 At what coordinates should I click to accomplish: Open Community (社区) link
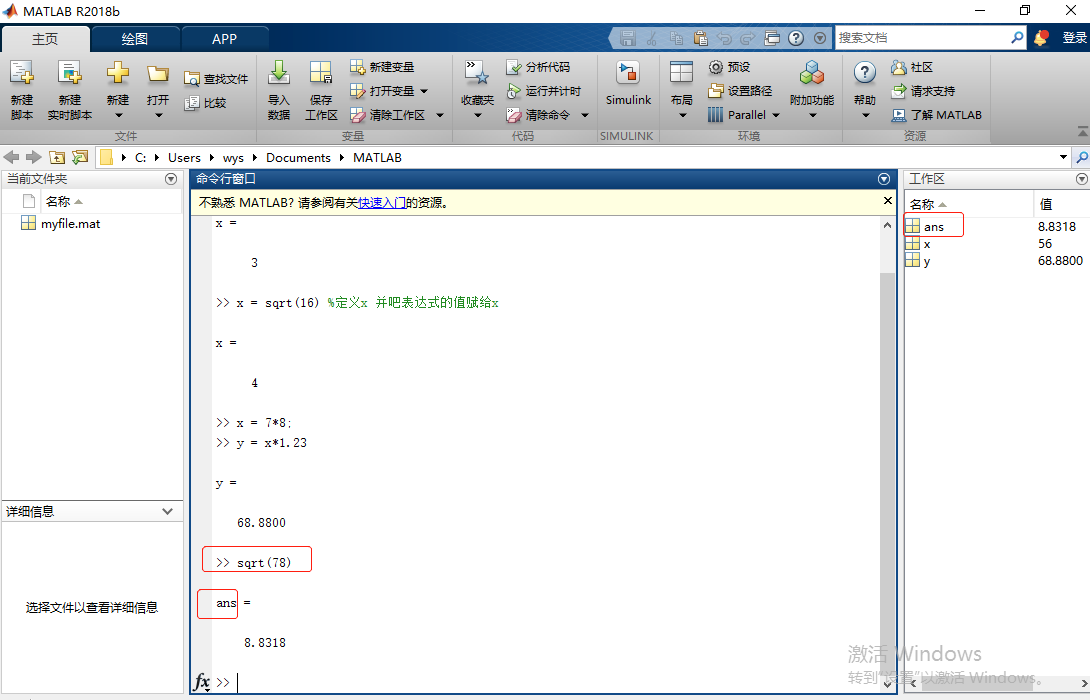click(x=912, y=67)
